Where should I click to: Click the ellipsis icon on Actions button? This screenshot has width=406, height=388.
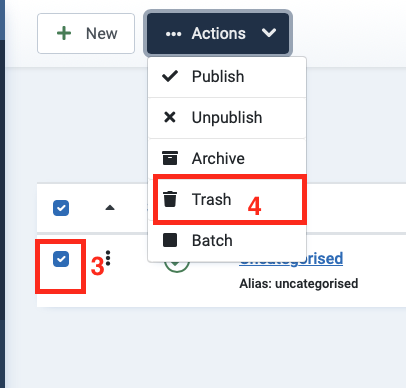point(173,34)
